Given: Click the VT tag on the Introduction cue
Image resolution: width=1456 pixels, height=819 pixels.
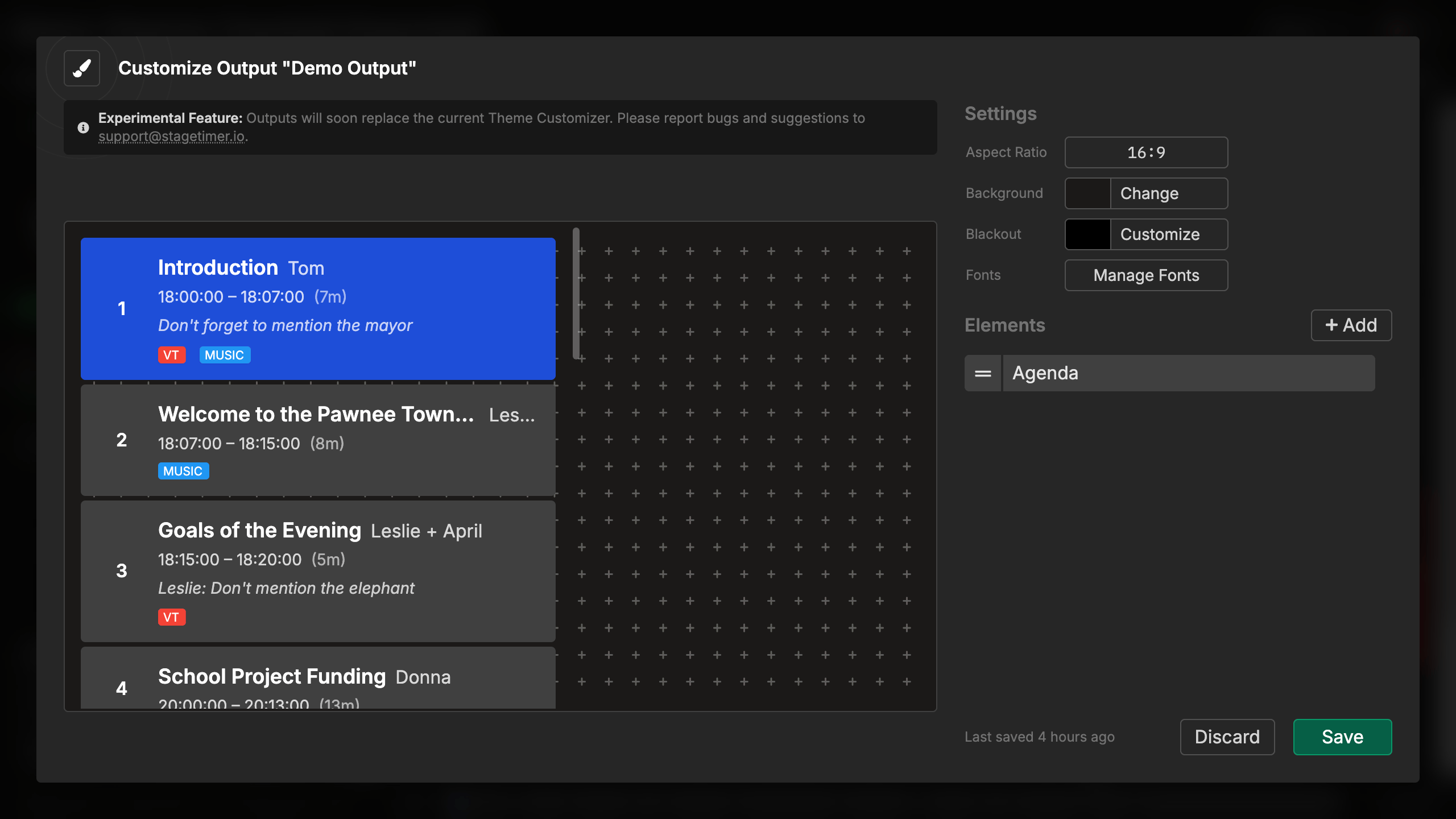Looking at the screenshot, I should [172, 355].
